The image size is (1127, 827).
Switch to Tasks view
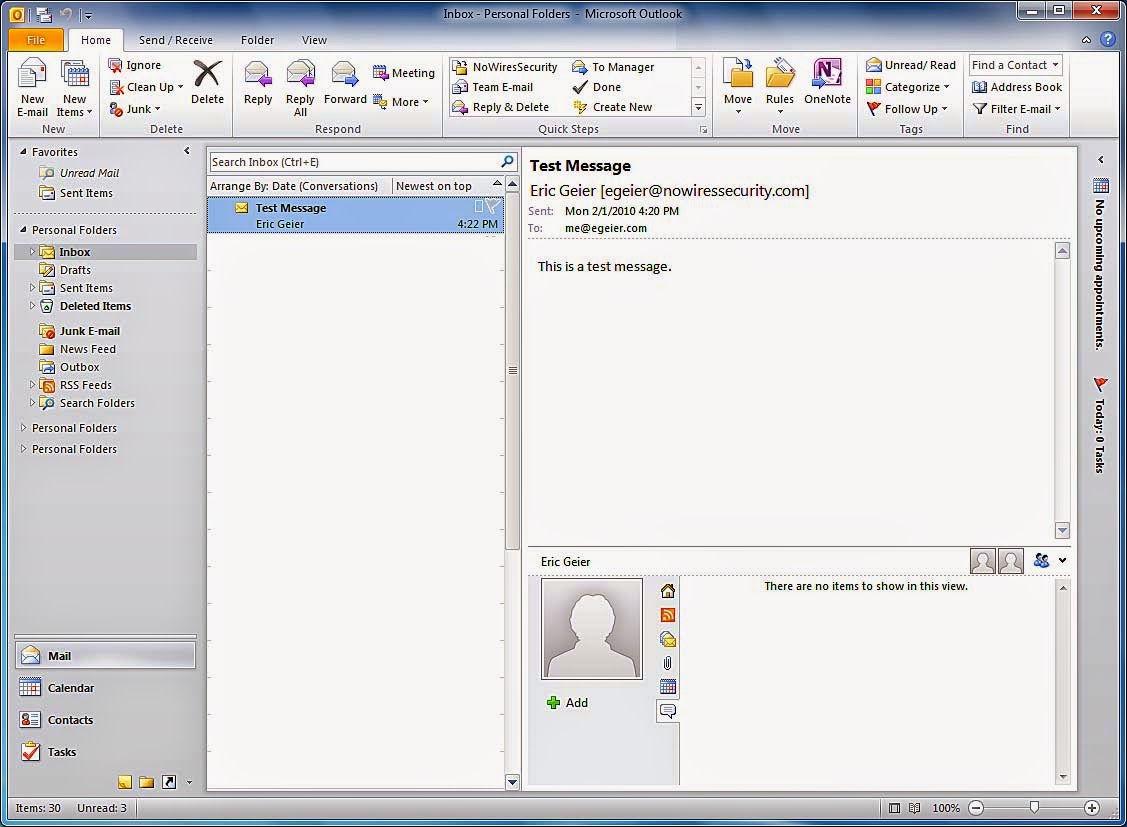click(x=105, y=752)
